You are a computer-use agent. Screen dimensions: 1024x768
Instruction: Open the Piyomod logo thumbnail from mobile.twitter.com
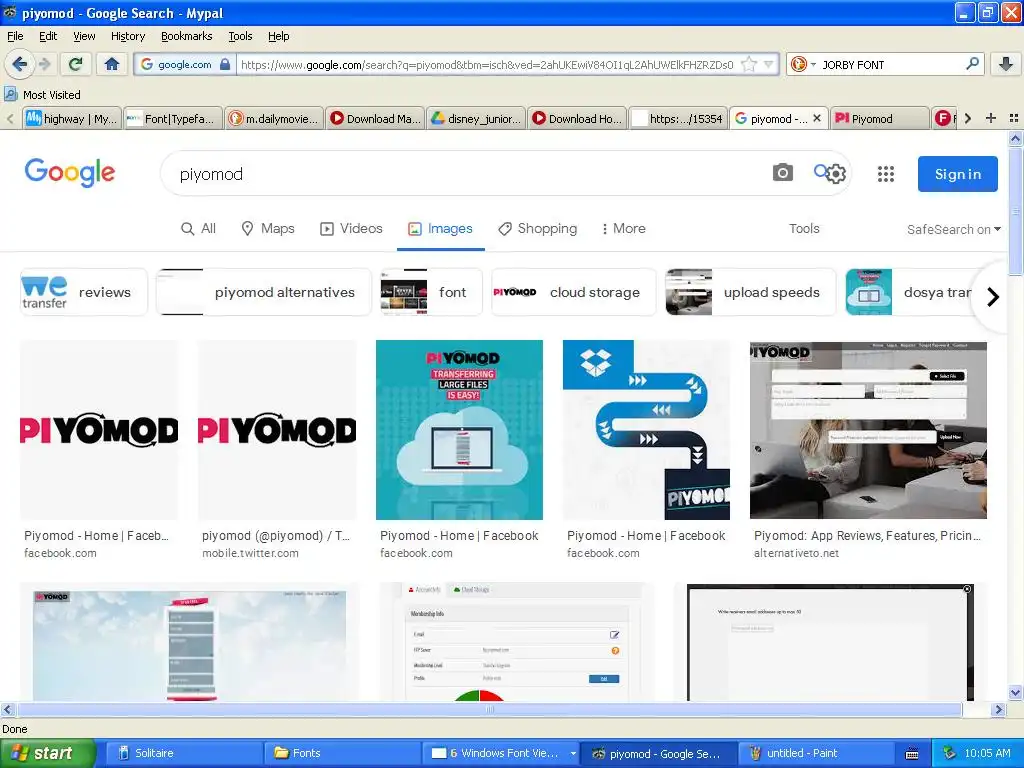pos(277,430)
